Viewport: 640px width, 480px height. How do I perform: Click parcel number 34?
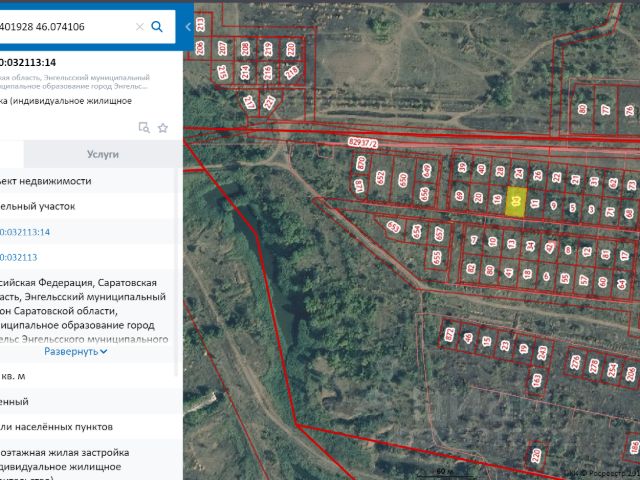[530, 246]
